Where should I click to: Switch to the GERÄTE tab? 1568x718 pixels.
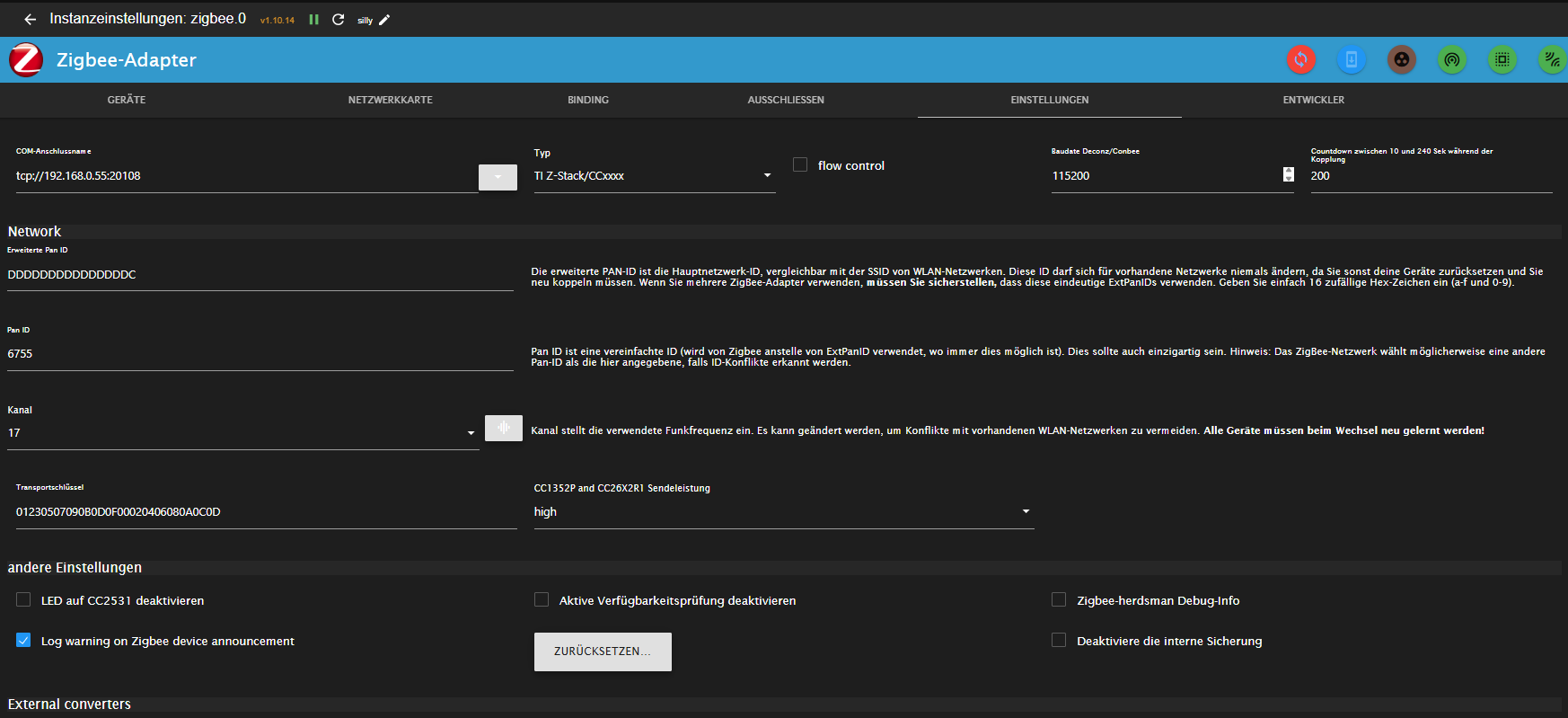point(127,100)
